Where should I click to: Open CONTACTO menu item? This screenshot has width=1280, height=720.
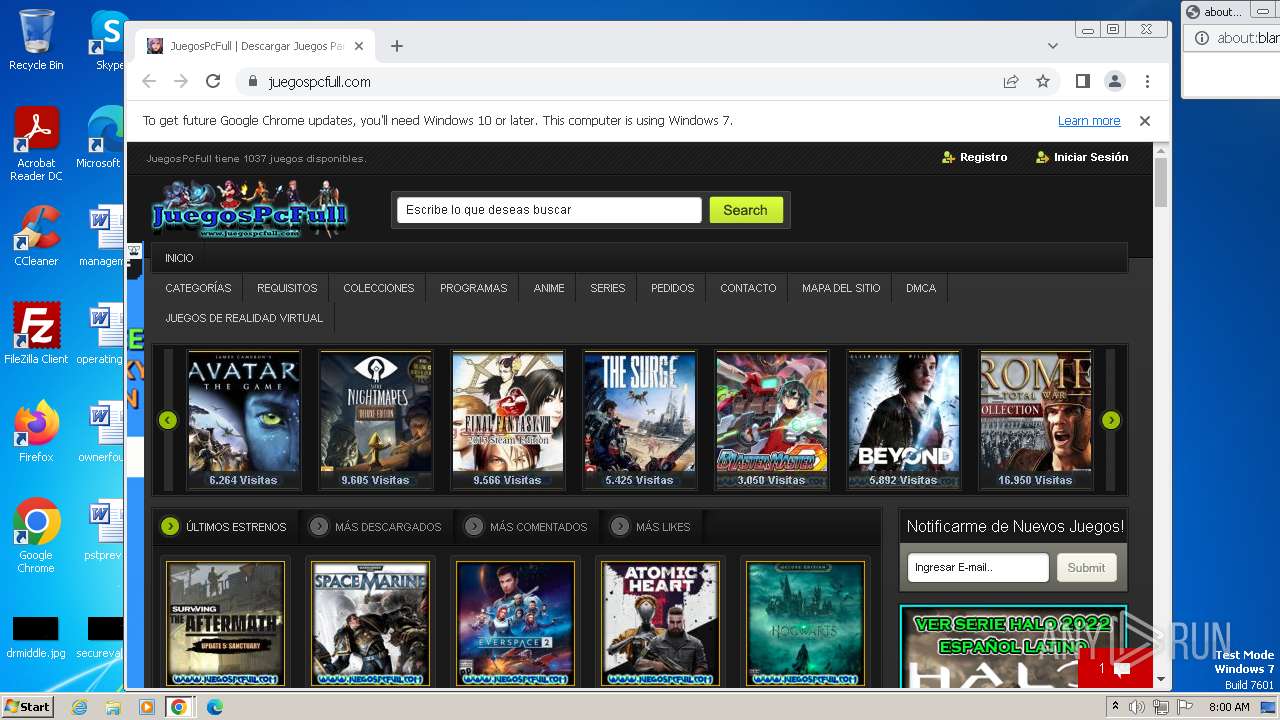748,288
